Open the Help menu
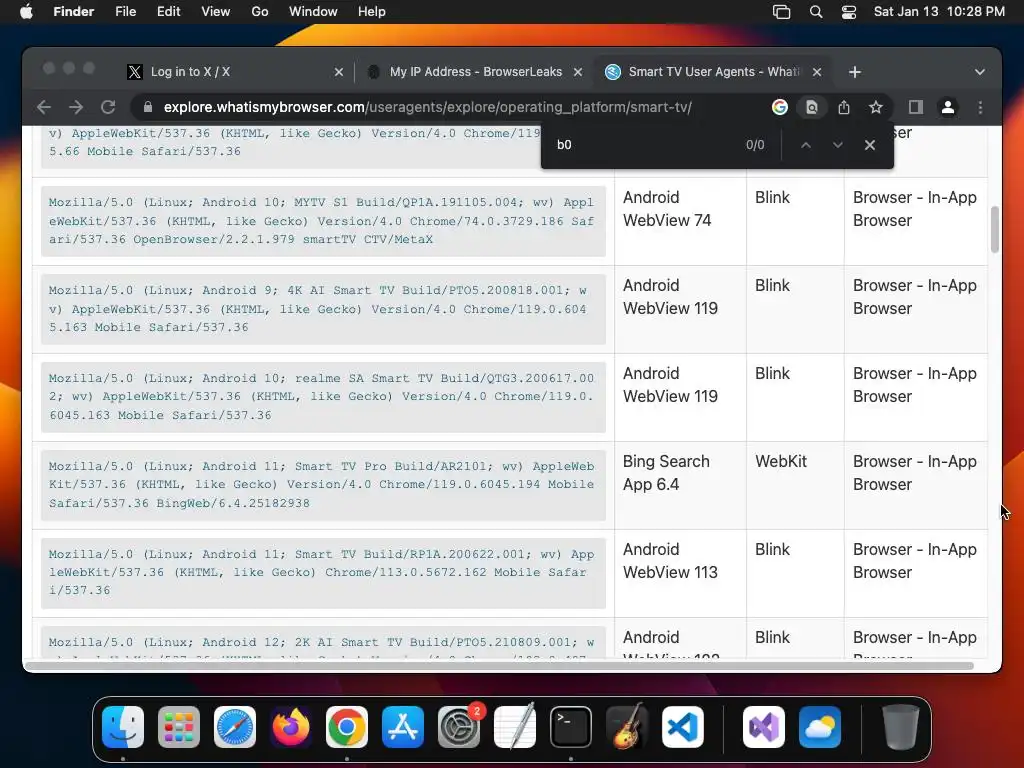 (372, 12)
